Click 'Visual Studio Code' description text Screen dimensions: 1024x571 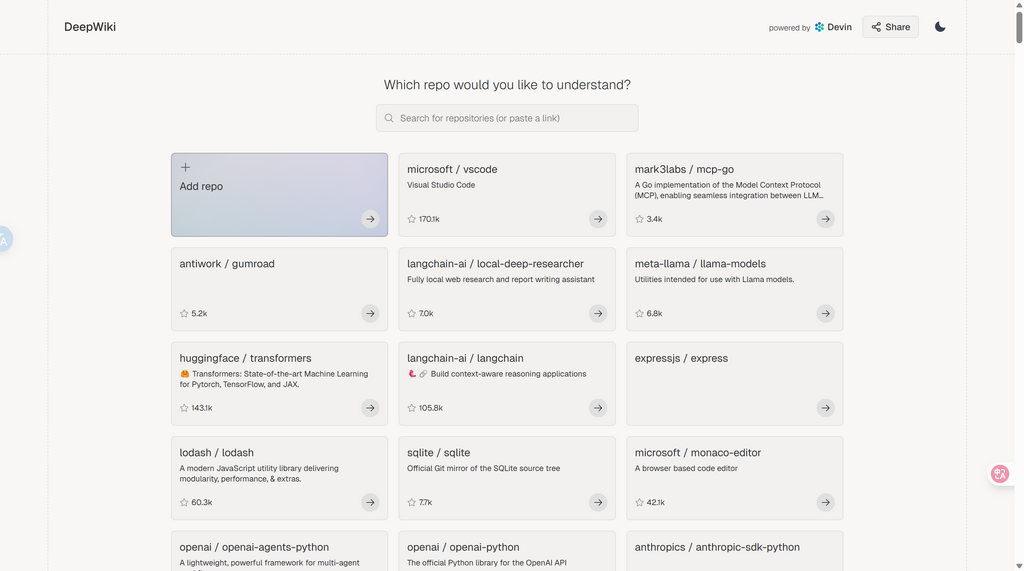point(441,185)
